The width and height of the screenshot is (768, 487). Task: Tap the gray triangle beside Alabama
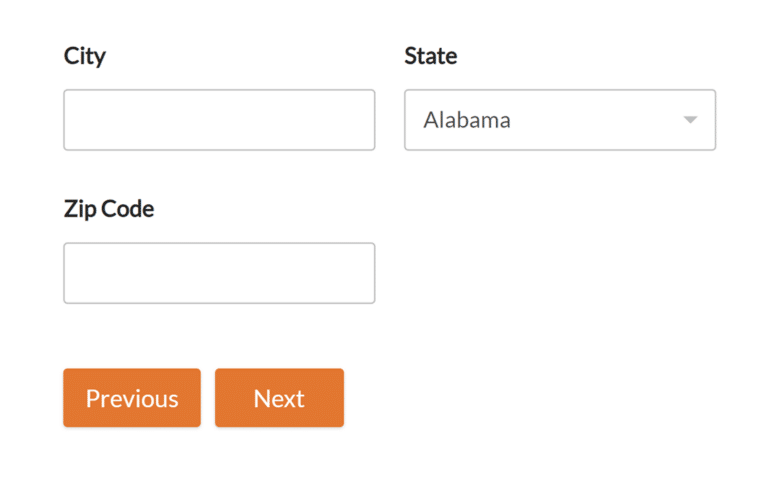(689, 120)
